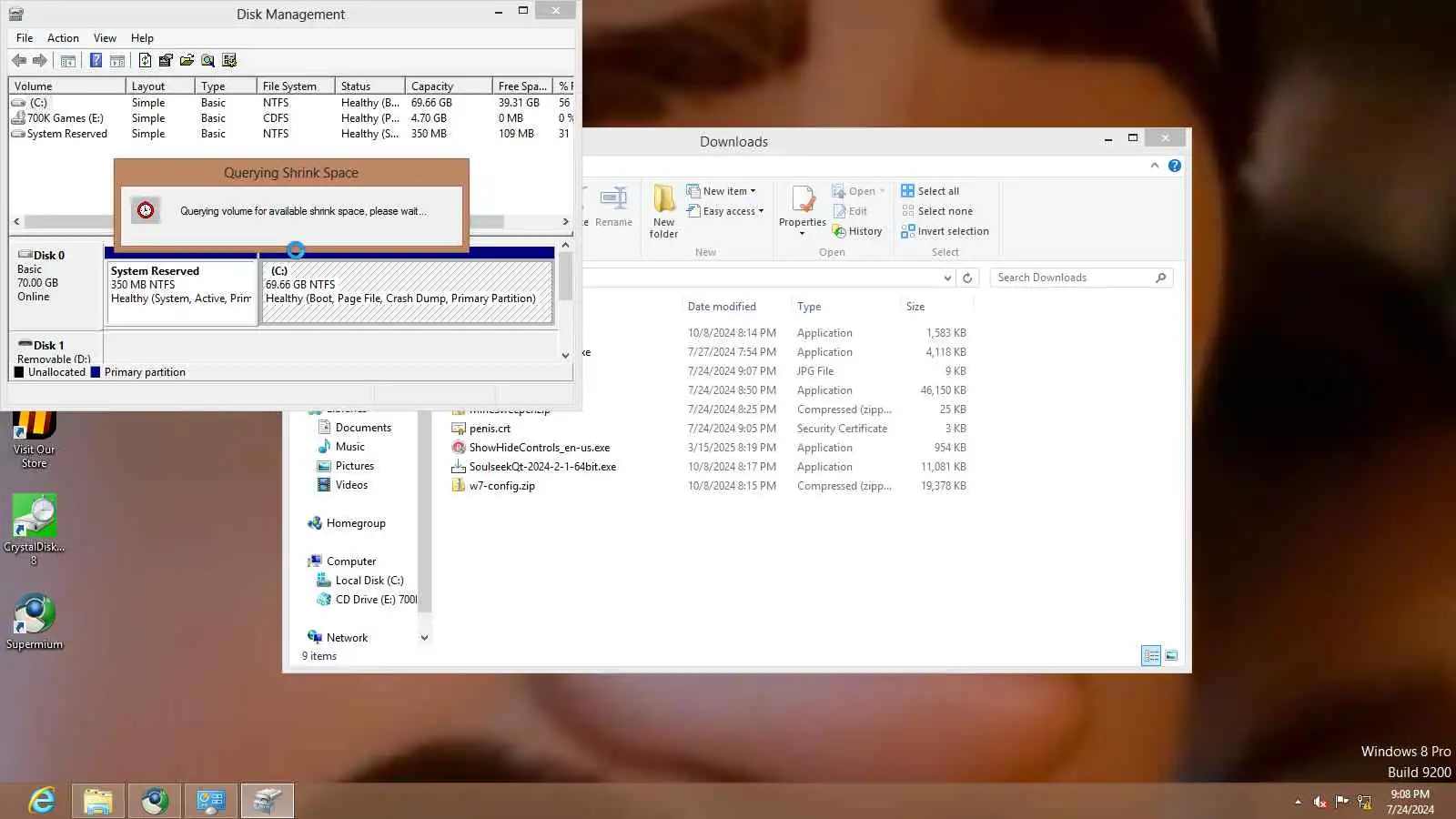The height and width of the screenshot is (819, 1456).
Task: Expand the Easy access dropdown
Action: coord(761,212)
